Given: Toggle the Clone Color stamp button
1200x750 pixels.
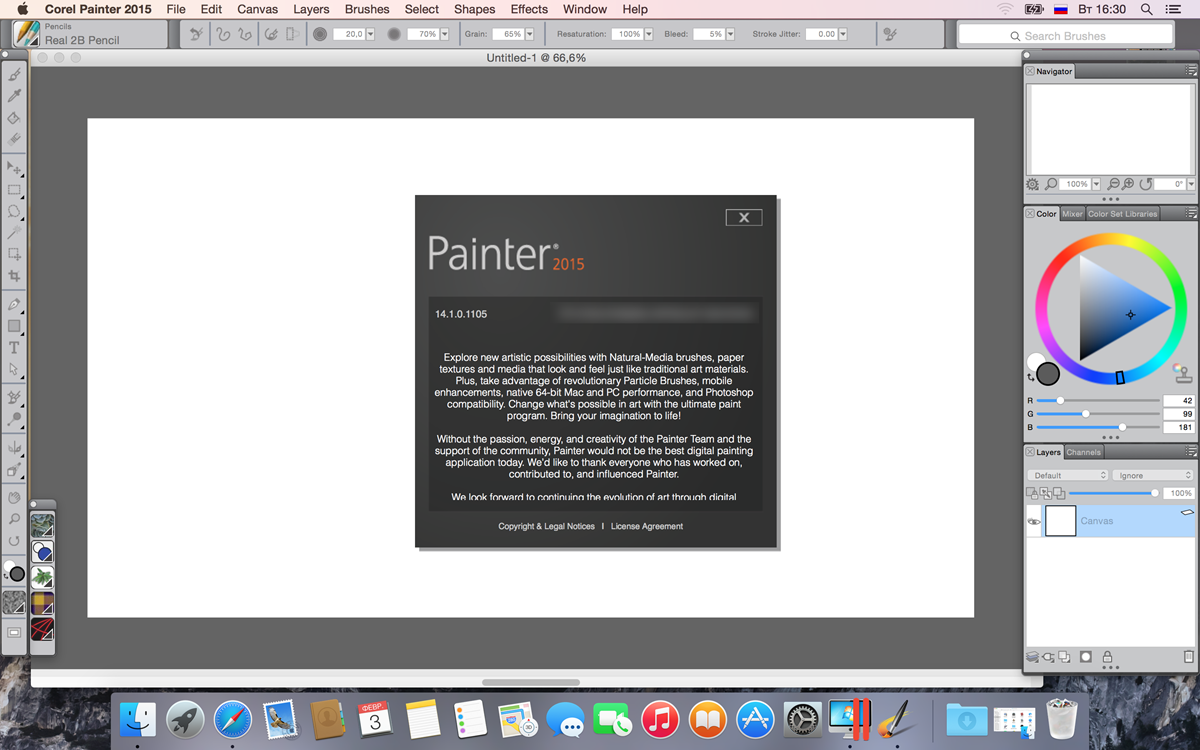Looking at the screenshot, I should pos(1183,374).
